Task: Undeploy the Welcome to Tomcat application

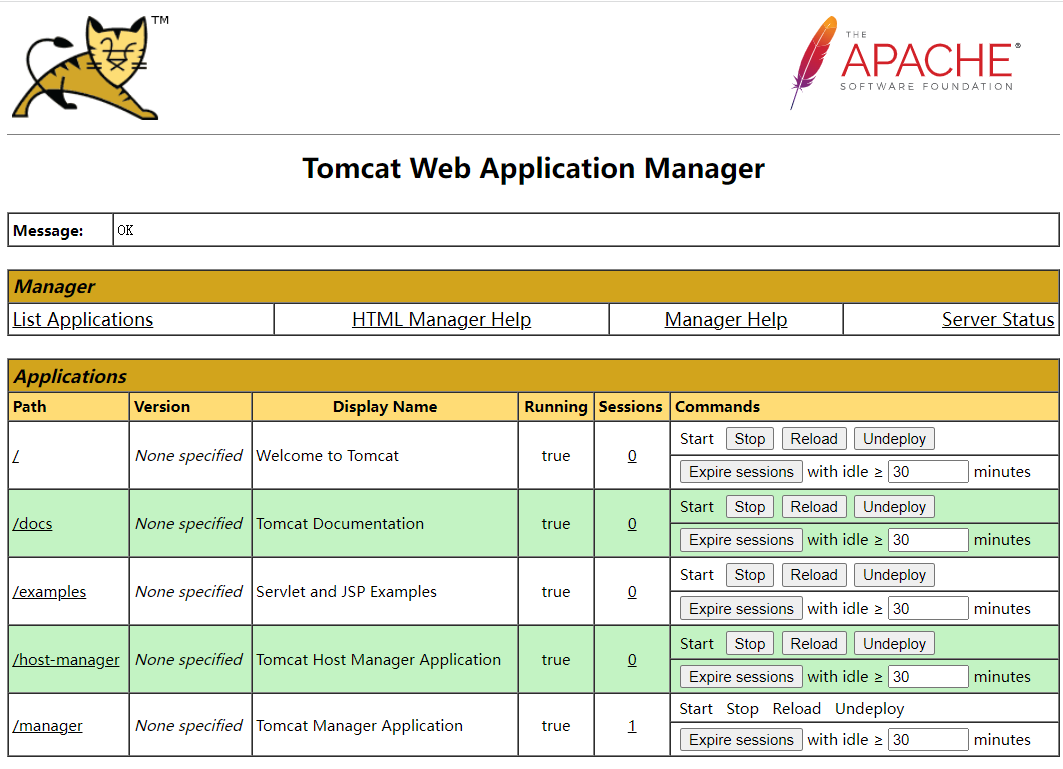Action: [894, 439]
